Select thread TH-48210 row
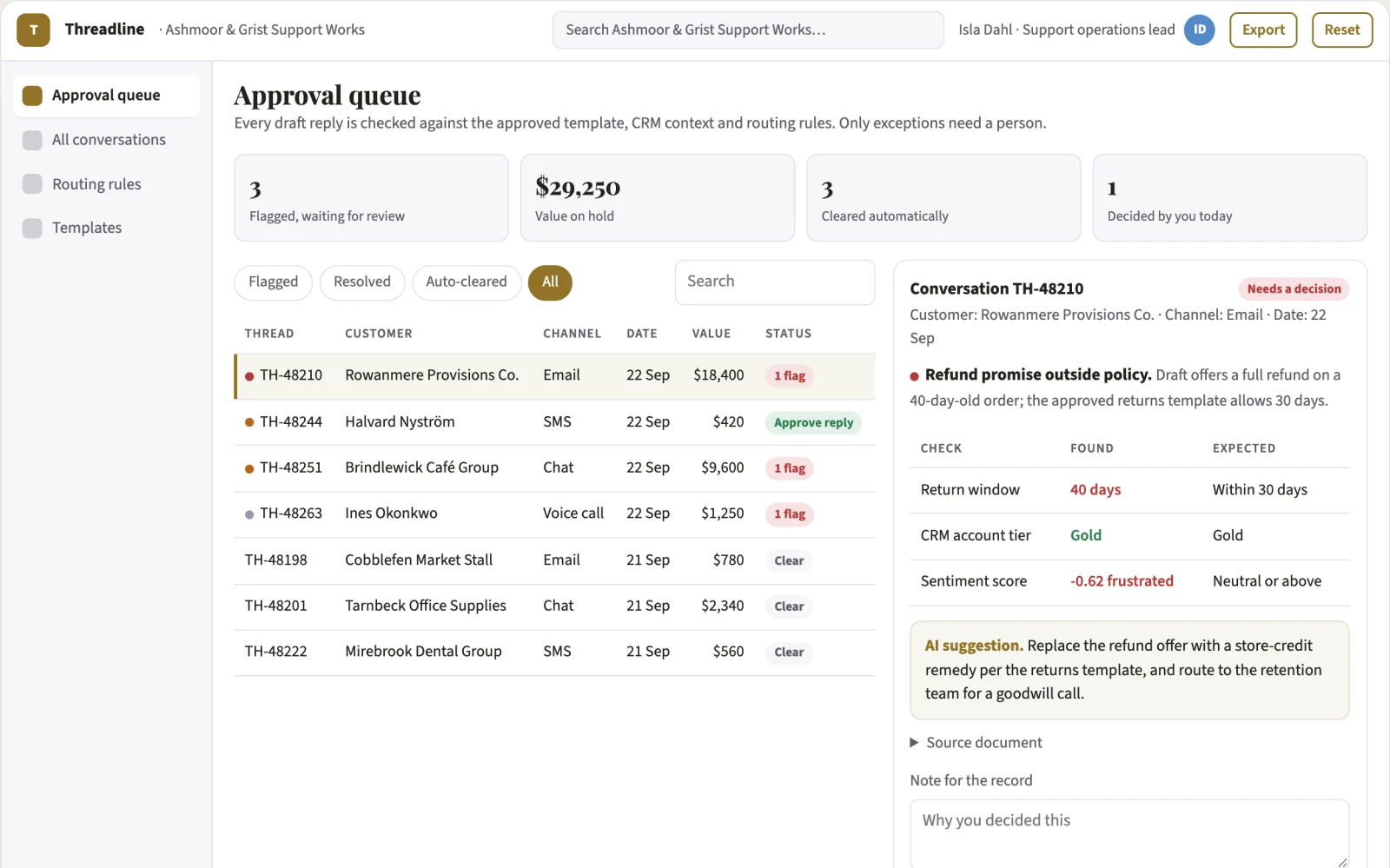 555,375
